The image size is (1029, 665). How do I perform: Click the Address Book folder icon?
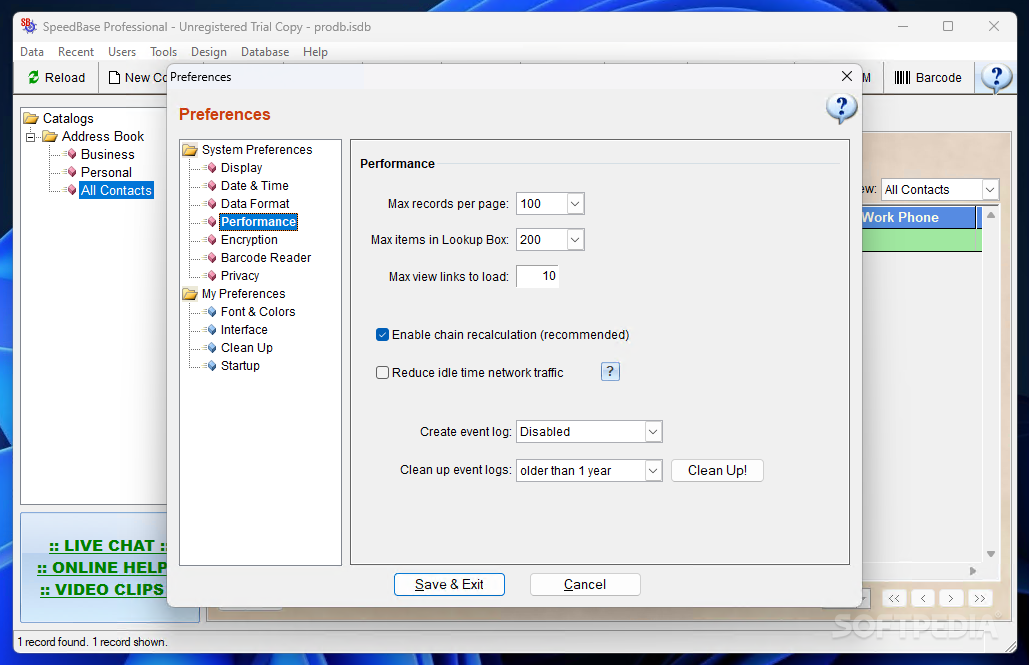coord(50,137)
